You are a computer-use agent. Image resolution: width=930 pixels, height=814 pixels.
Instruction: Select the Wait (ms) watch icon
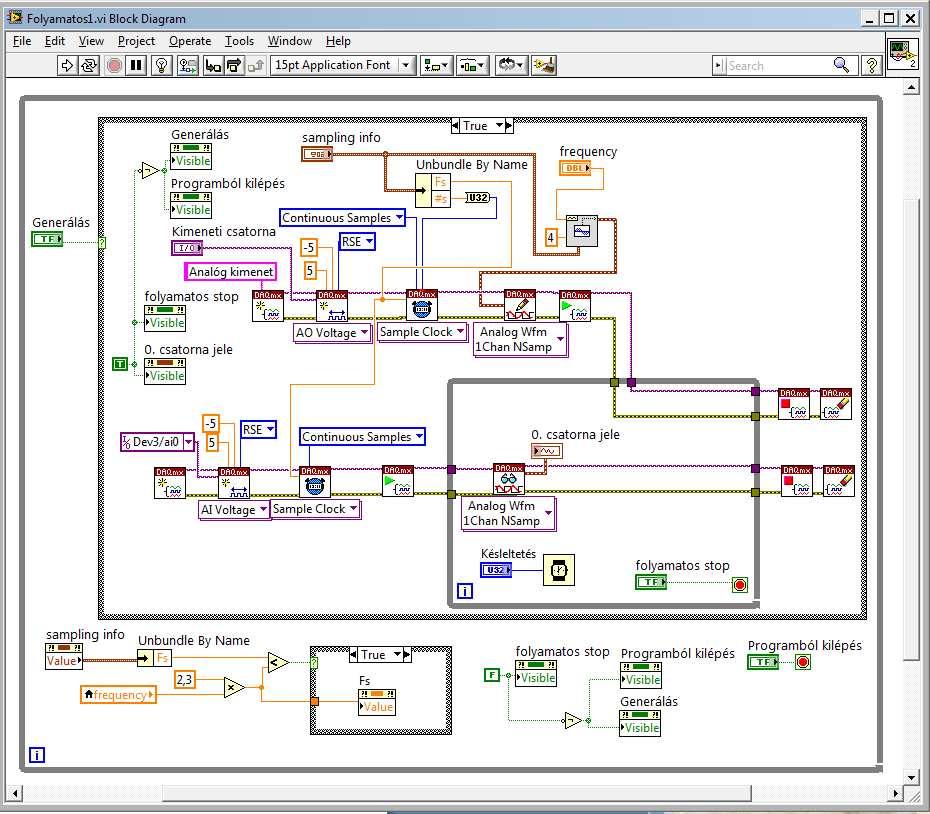pyautogui.click(x=559, y=570)
